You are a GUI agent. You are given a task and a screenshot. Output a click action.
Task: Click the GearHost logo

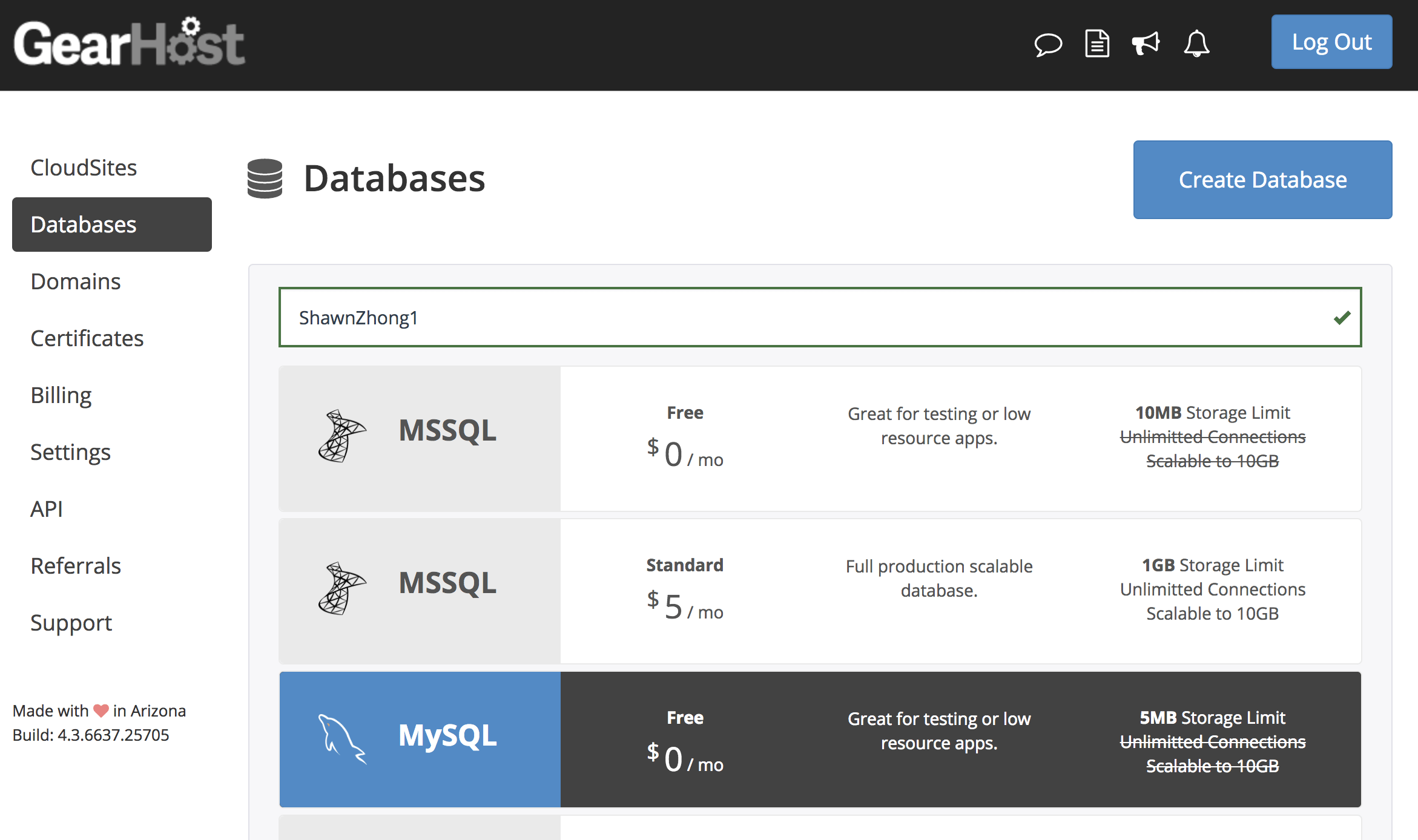(x=129, y=42)
